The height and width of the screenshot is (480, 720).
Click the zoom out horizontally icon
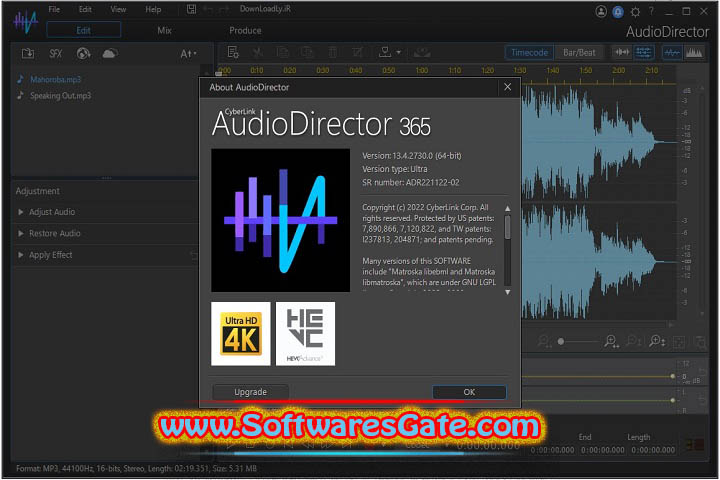click(545, 341)
